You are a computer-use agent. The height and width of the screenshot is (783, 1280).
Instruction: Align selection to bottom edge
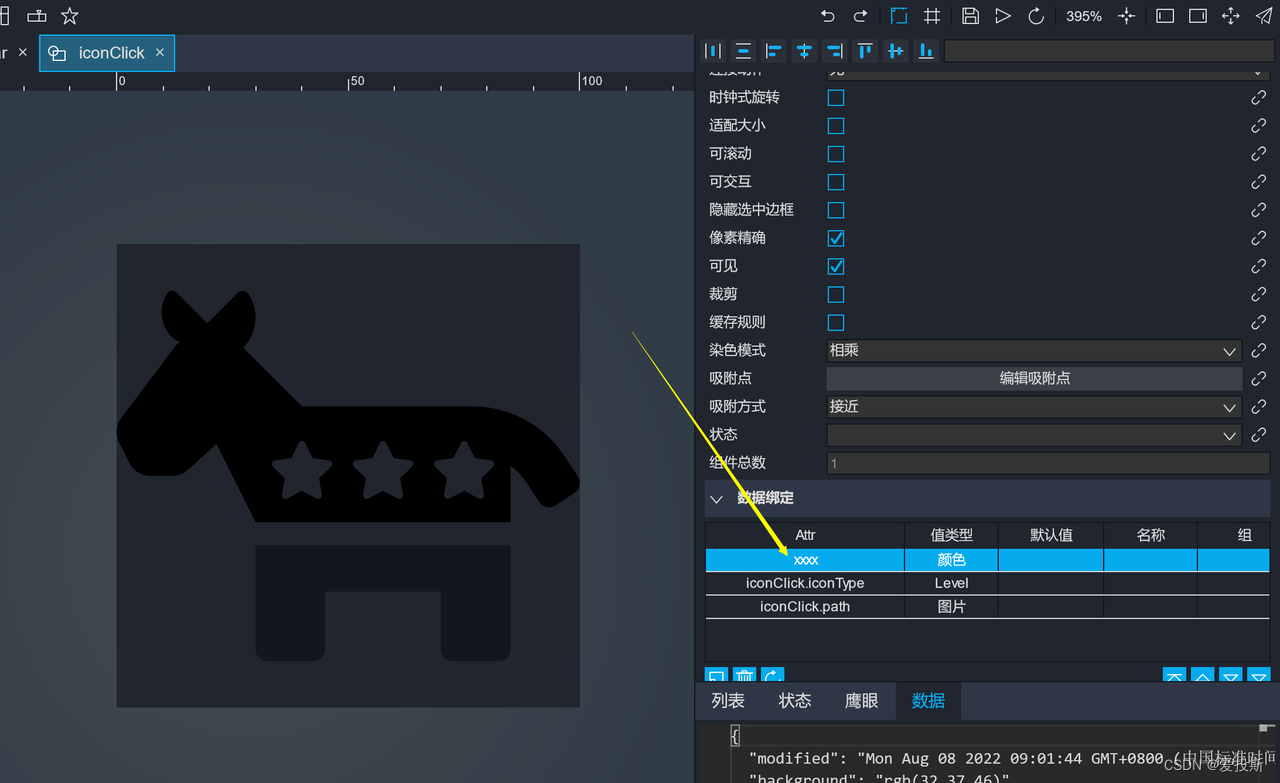click(926, 51)
